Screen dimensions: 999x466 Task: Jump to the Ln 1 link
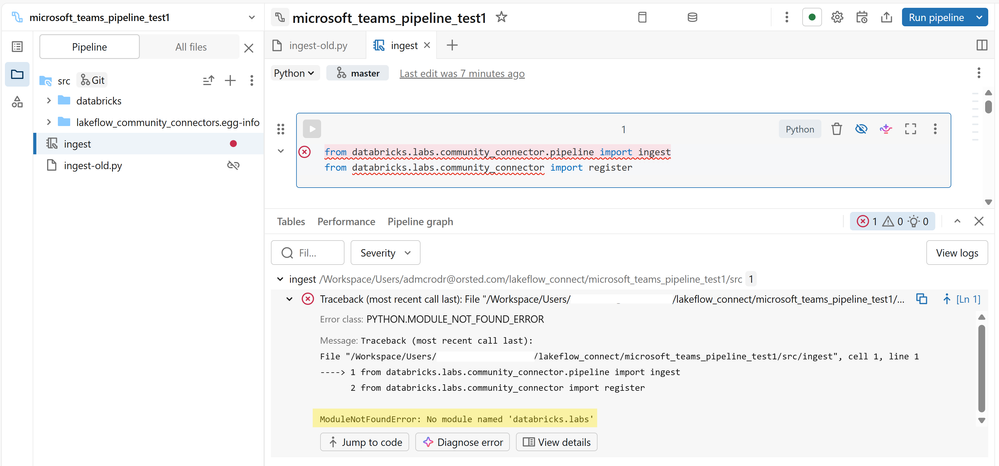(x=963, y=299)
